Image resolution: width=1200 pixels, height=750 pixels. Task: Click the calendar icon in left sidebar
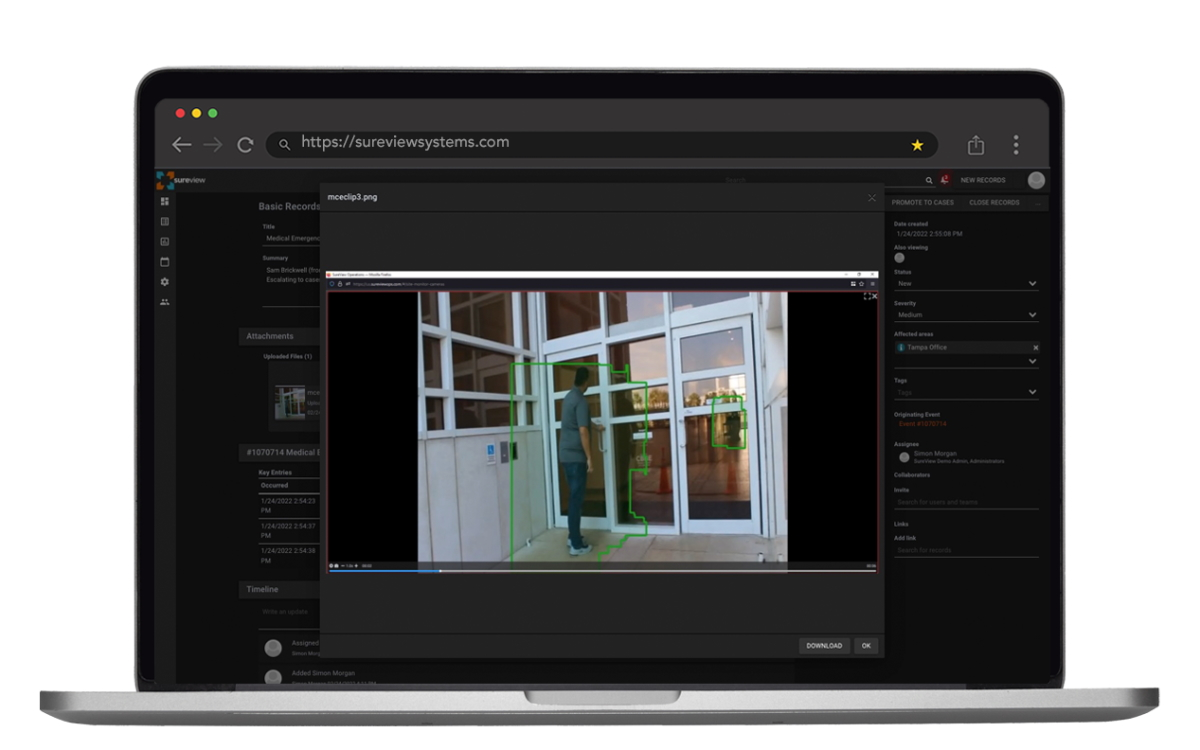tap(165, 262)
